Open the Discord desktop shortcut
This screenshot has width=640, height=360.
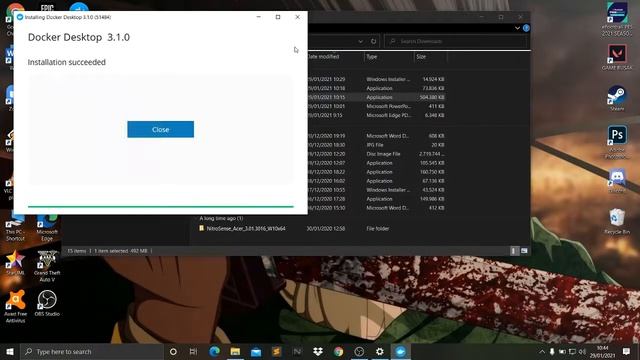click(617, 180)
